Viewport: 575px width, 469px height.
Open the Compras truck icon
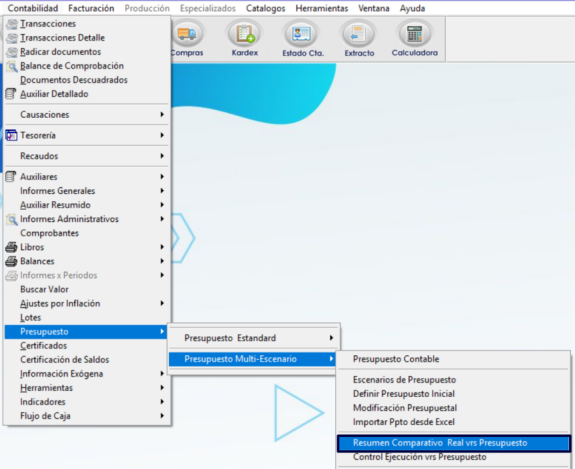click(187, 34)
